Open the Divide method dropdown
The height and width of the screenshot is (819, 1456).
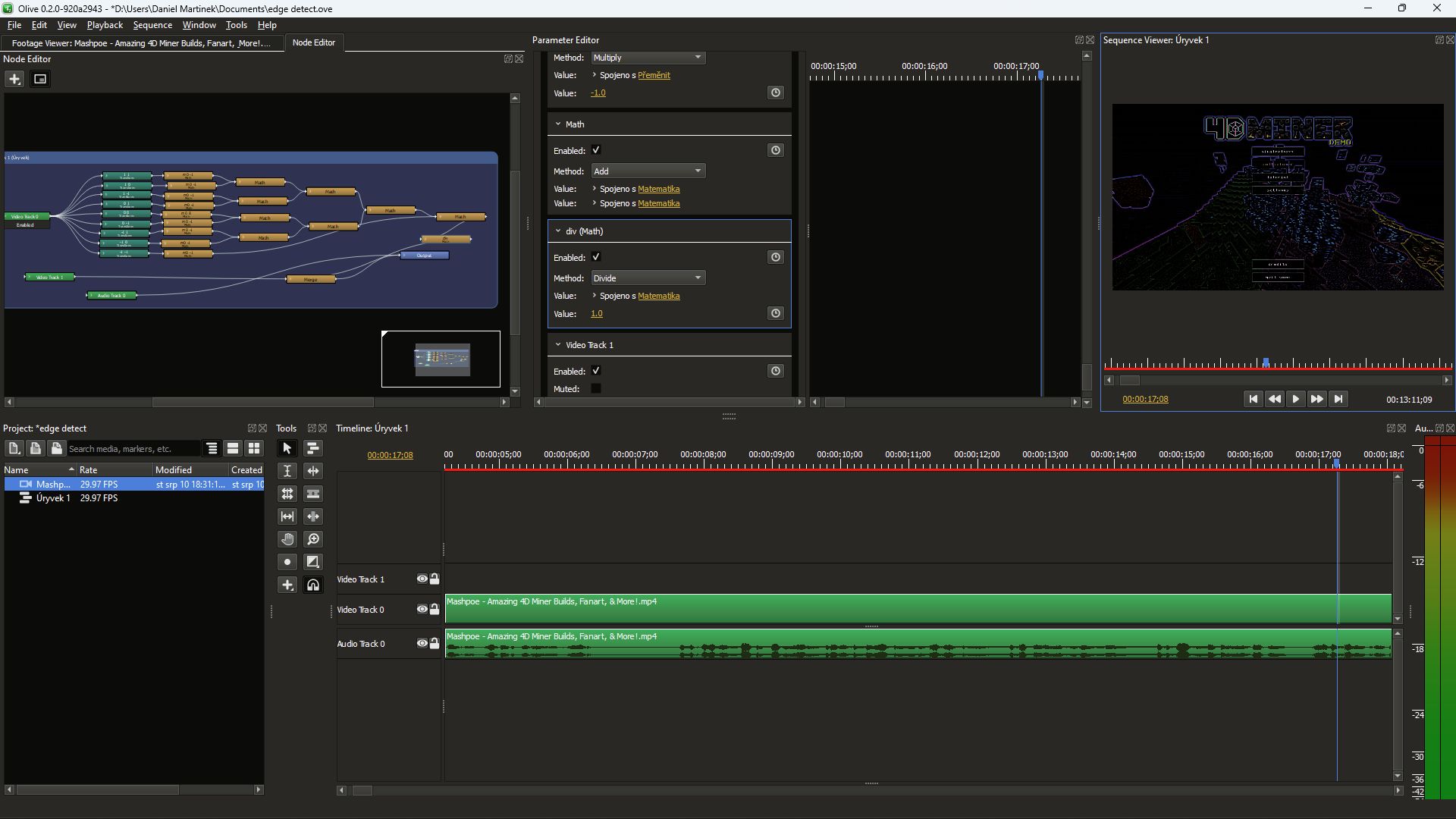tap(648, 278)
